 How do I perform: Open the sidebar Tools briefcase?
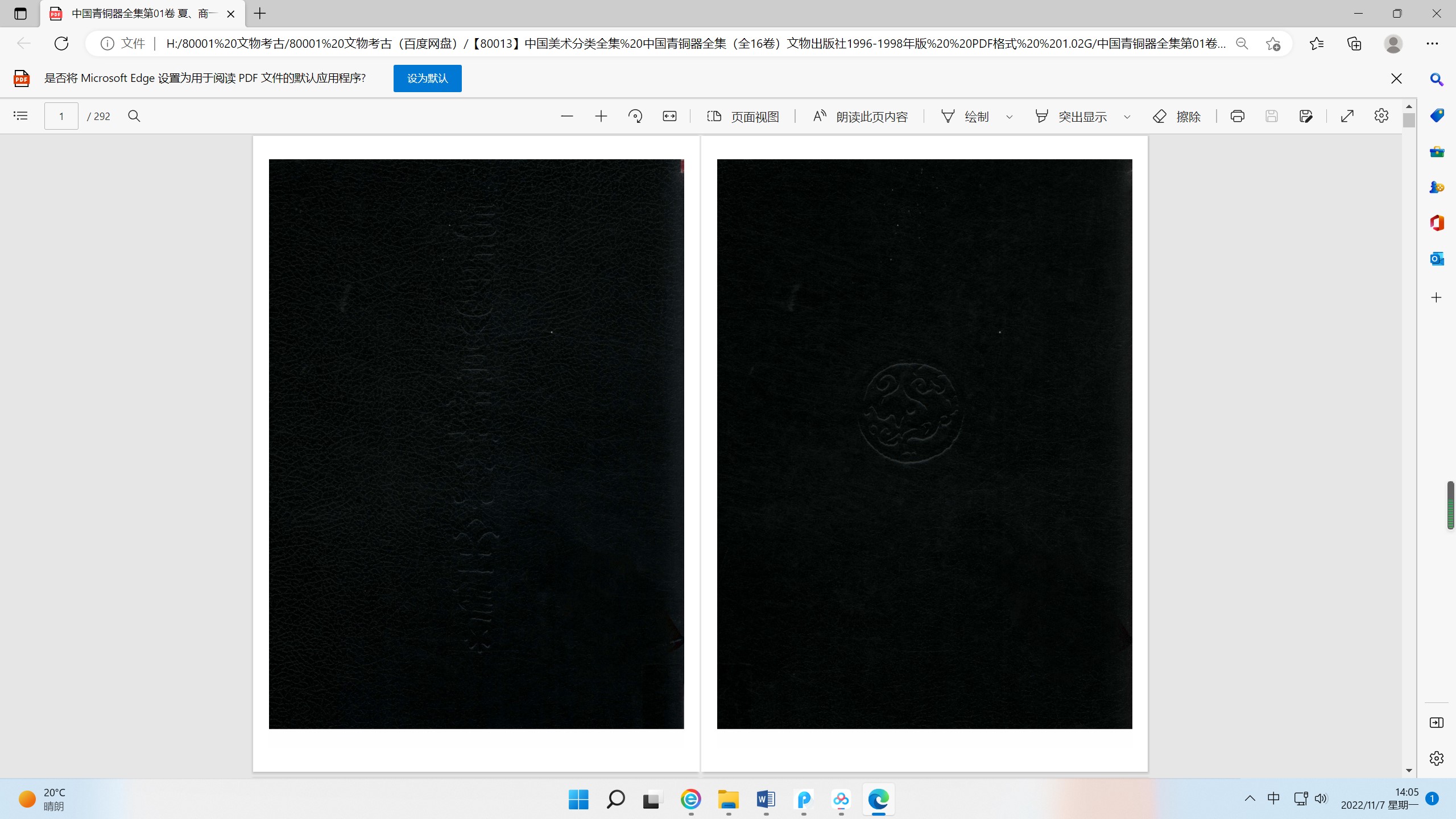[1437, 151]
